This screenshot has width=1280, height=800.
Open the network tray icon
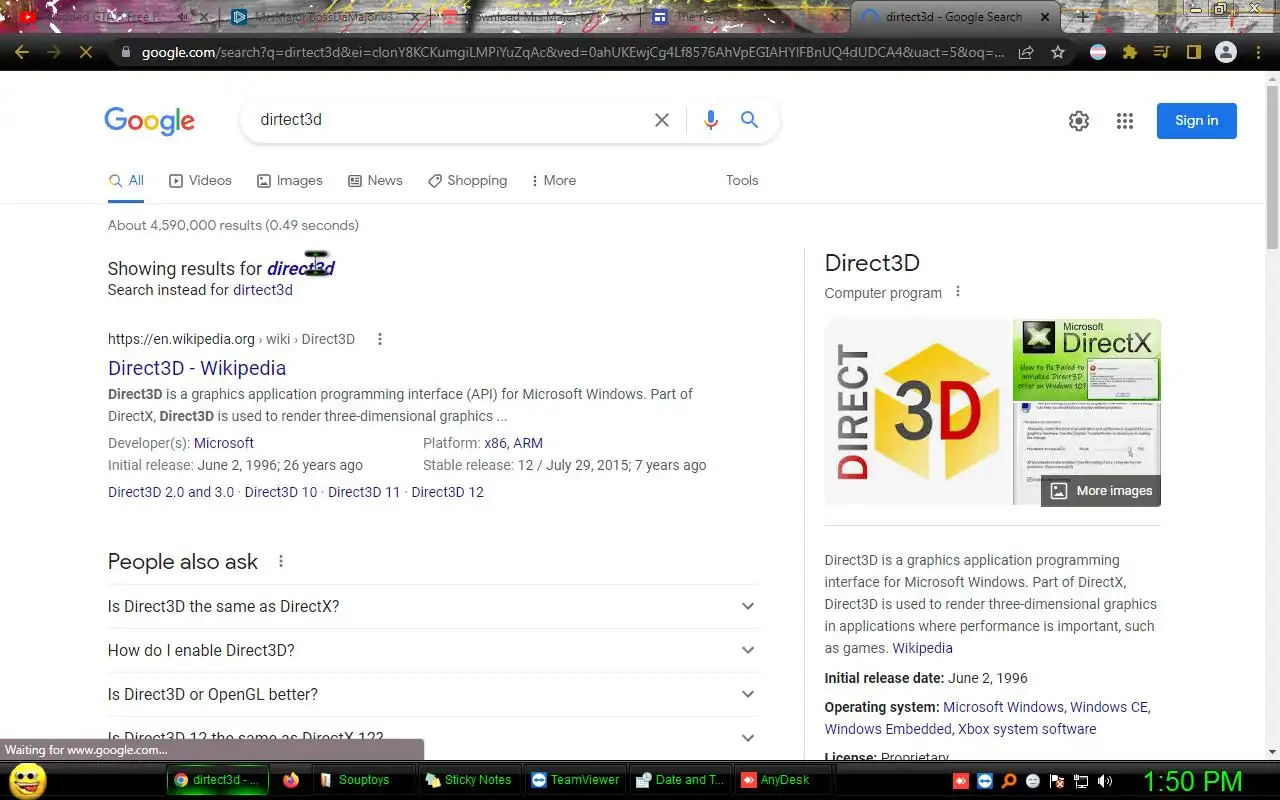point(1081,781)
